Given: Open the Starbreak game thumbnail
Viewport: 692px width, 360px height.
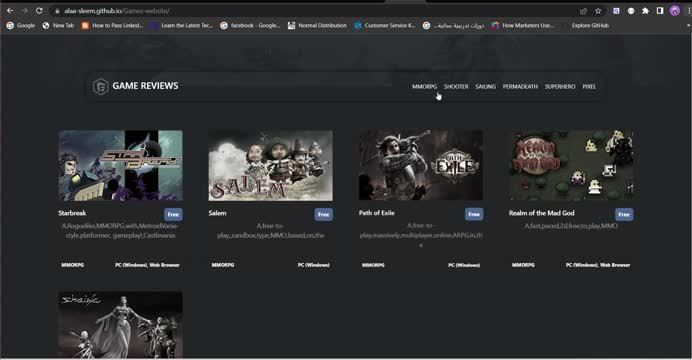Looking at the screenshot, I should pos(120,165).
